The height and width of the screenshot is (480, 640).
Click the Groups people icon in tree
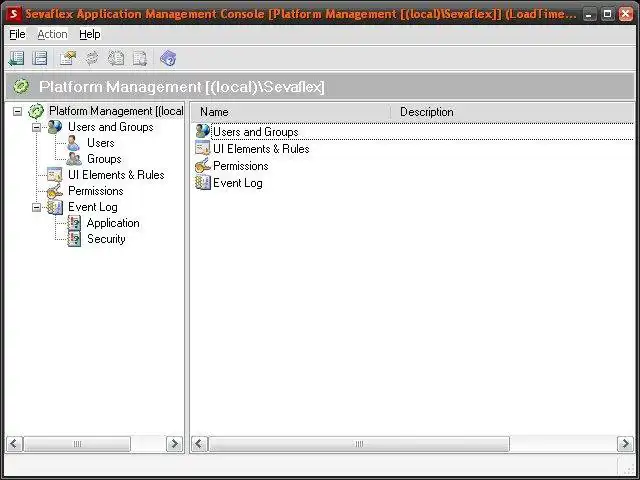pyautogui.click(x=74, y=159)
